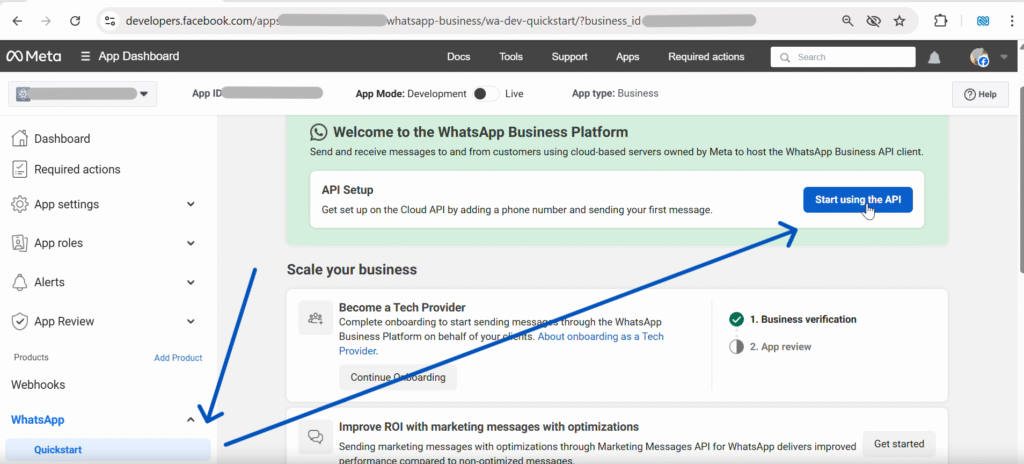Bookmark this page with star icon
Screen dimensions: 1024x464
click(900, 20)
